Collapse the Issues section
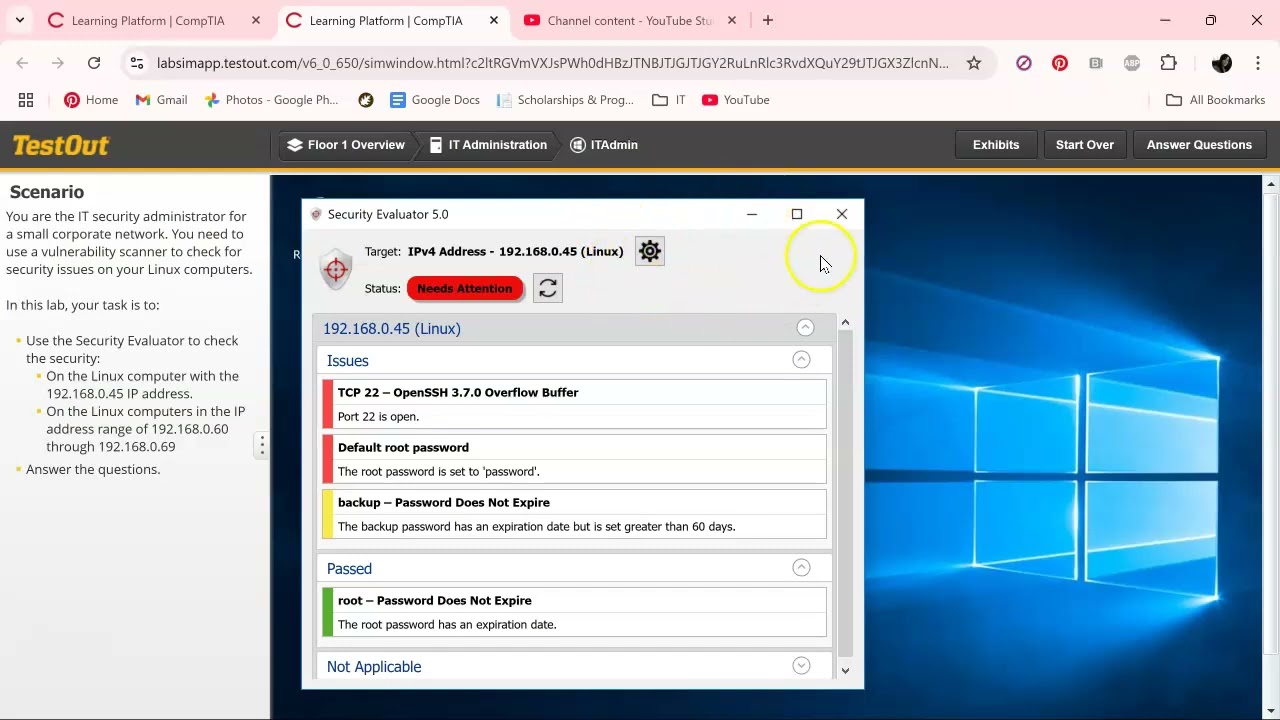This screenshot has width=1280, height=720. coord(801,360)
